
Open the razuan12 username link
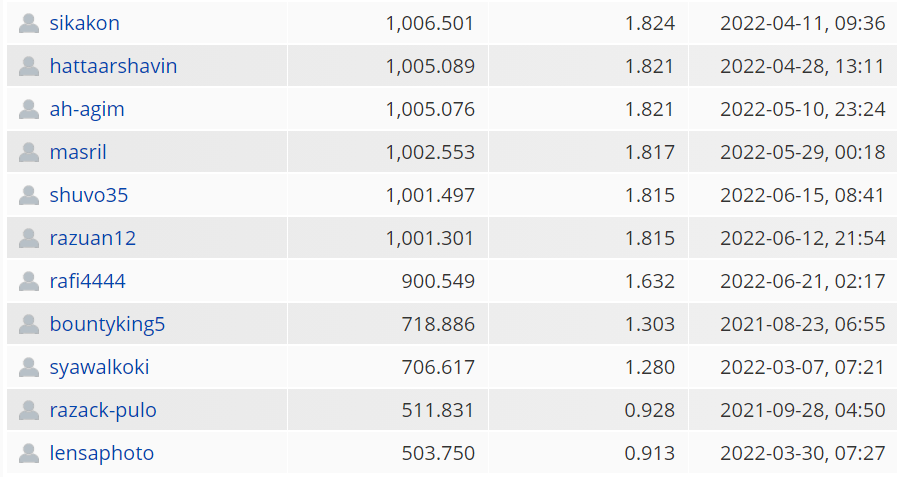coord(93,238)
